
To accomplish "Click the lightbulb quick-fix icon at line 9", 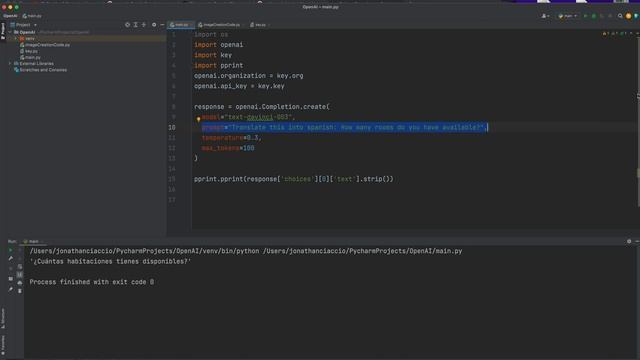I will [198, 119].
